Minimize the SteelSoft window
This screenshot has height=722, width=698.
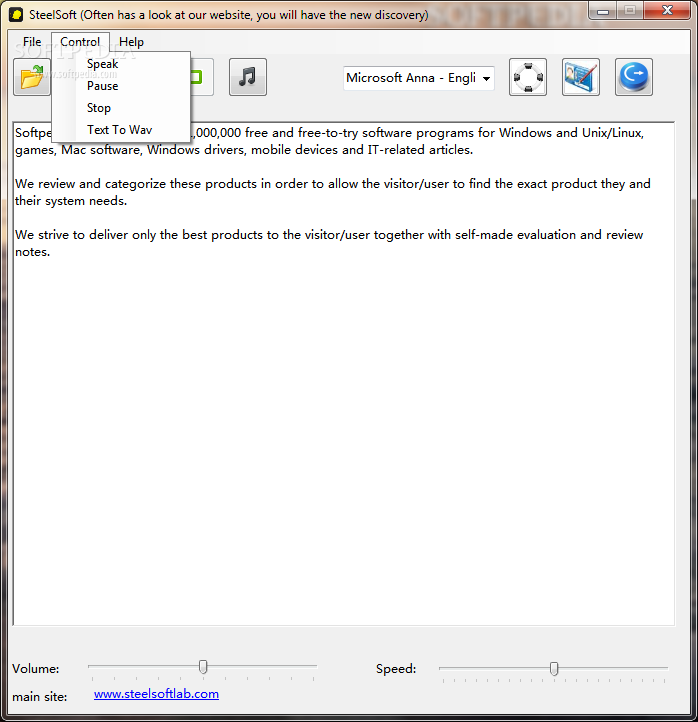pos(603,11)
